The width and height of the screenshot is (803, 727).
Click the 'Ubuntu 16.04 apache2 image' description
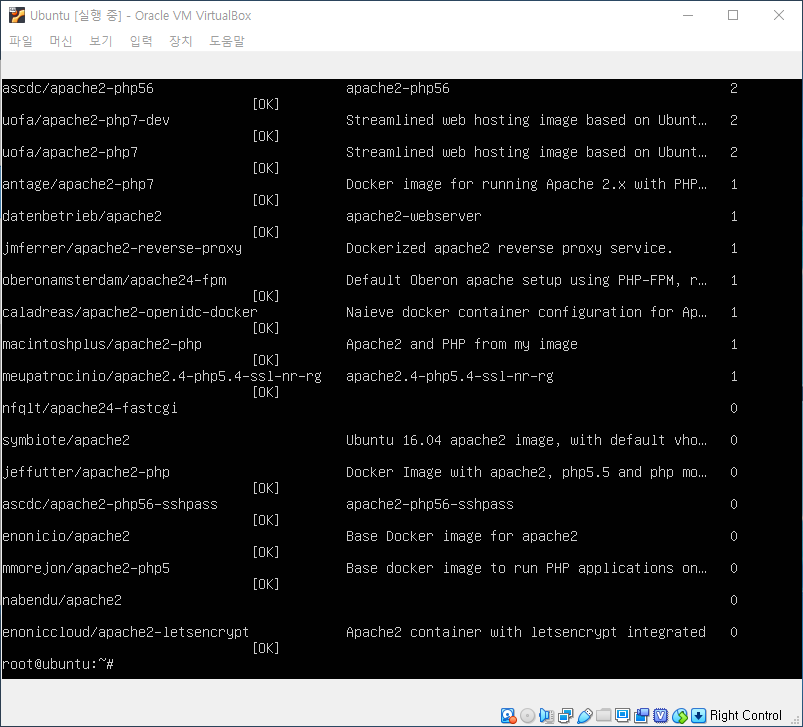526,440
